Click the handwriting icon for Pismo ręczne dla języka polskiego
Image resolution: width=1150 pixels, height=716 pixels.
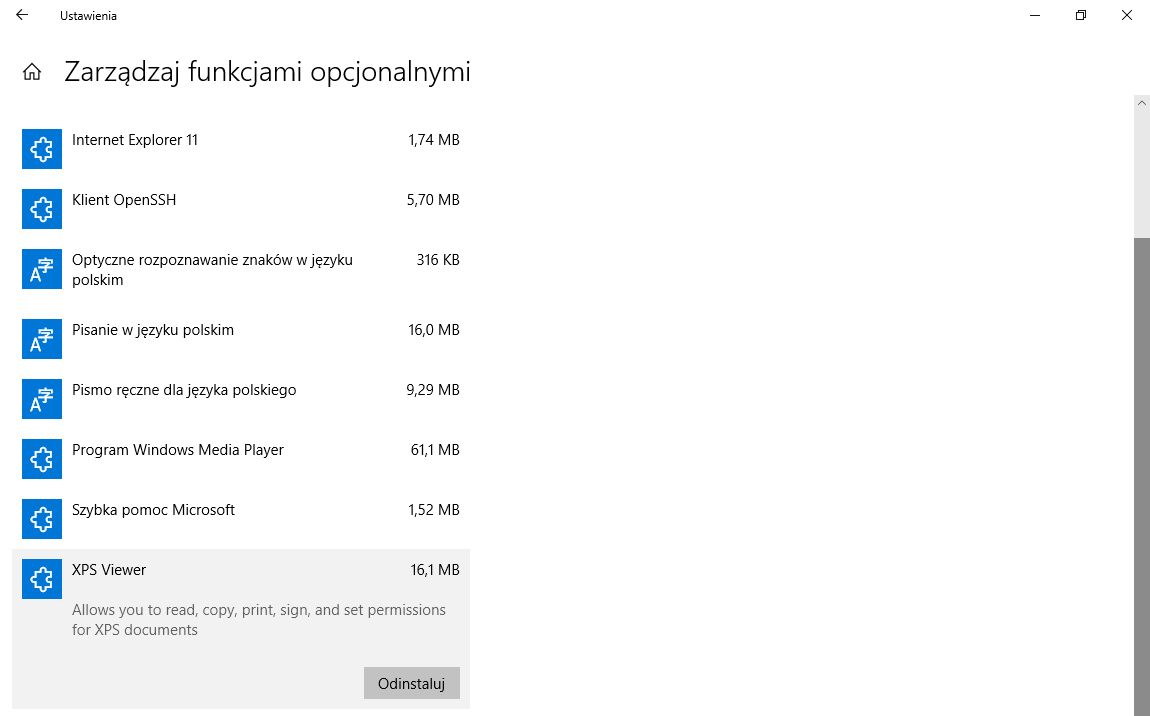[41, 398]
